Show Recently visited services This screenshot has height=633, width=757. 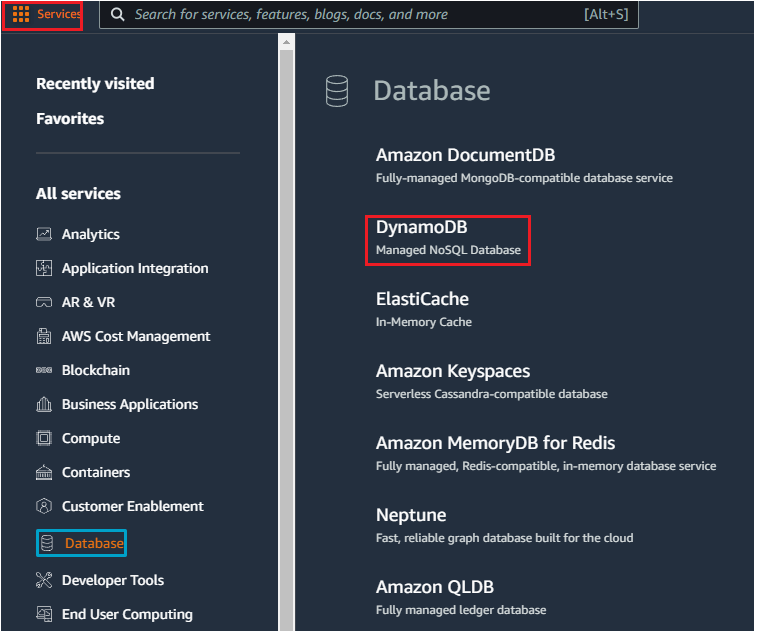click(x=95, y=84)
